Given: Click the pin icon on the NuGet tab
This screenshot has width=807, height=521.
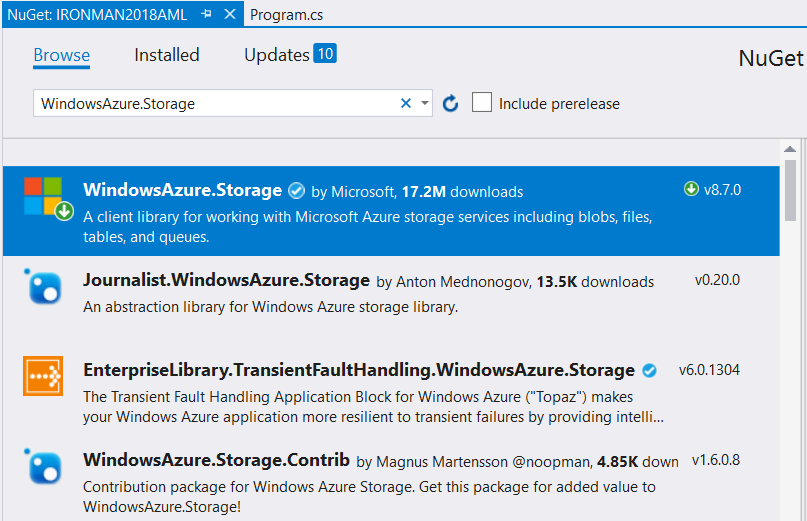Looking at the screenshot, I should point(208,15).
